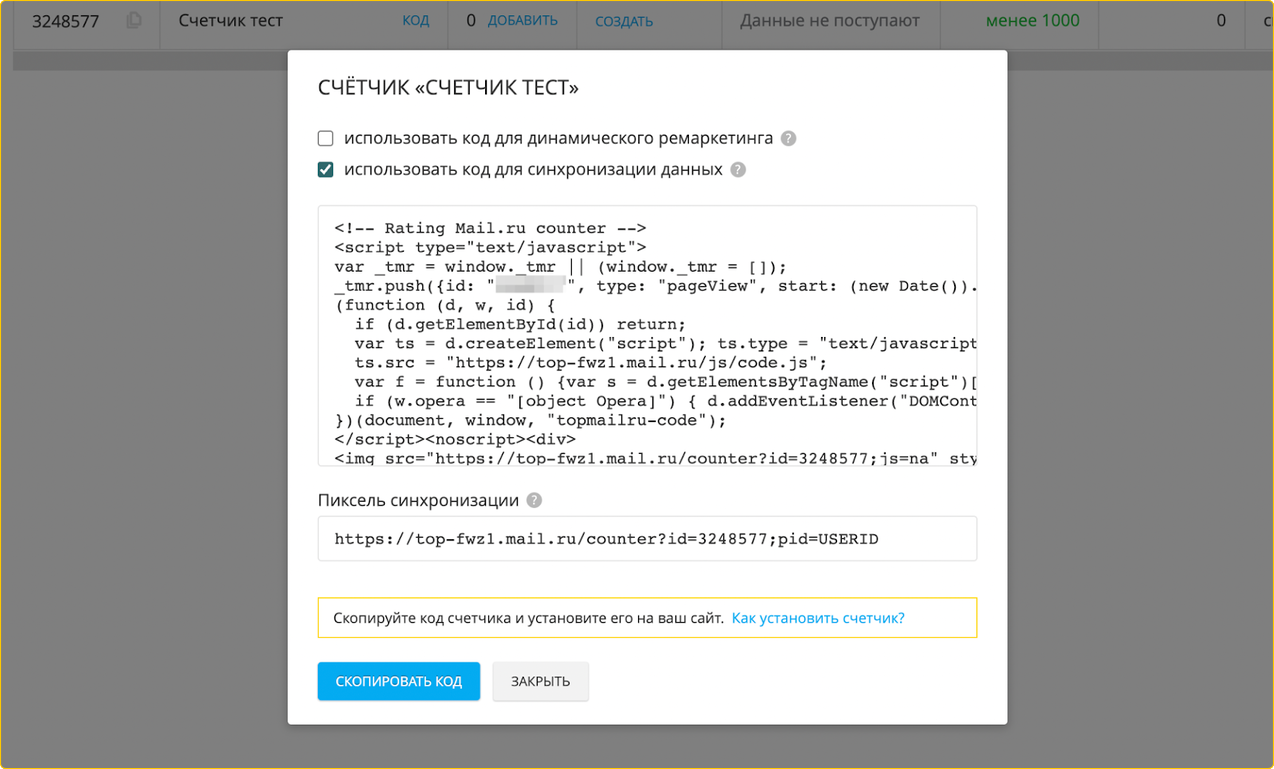
Task: Select the pixel synchronization URL field
Action: point(647,538)
